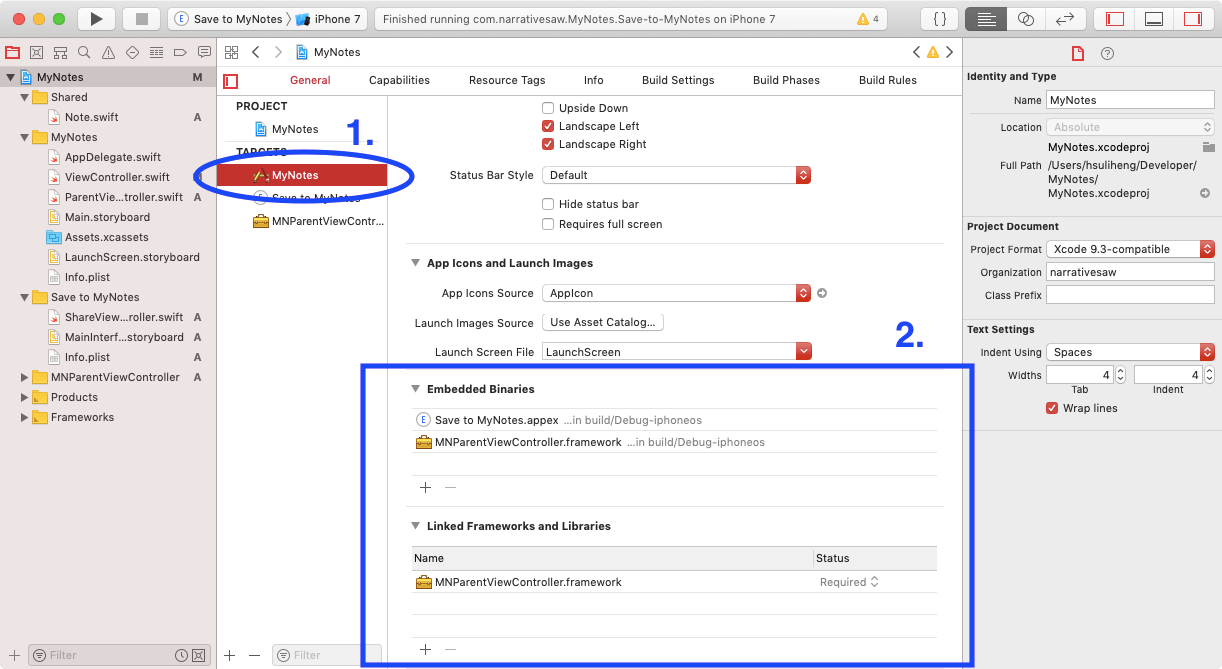Uncheck Landscape Right orientation

548,144
